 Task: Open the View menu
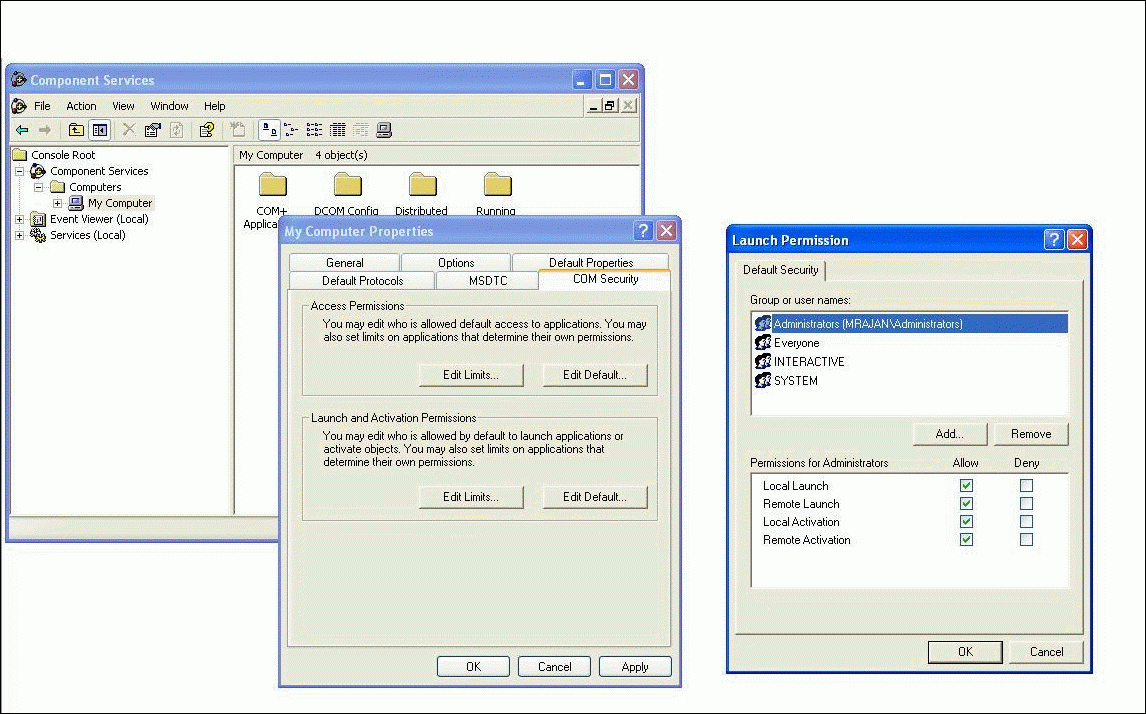coord(123,106)
